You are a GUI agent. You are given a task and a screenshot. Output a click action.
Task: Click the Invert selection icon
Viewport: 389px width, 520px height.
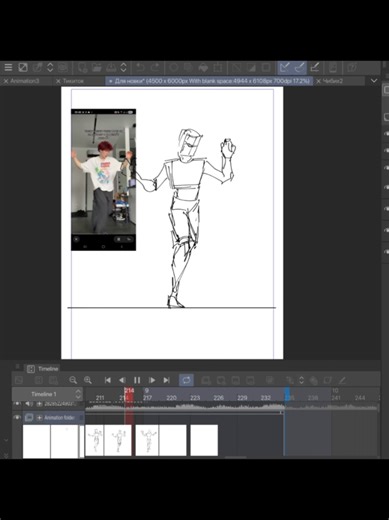(x=251, y=68)
